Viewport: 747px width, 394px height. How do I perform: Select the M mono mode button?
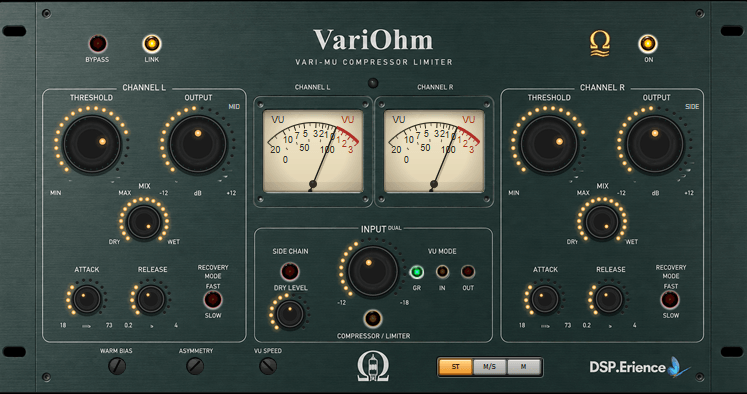coord(524,367)
